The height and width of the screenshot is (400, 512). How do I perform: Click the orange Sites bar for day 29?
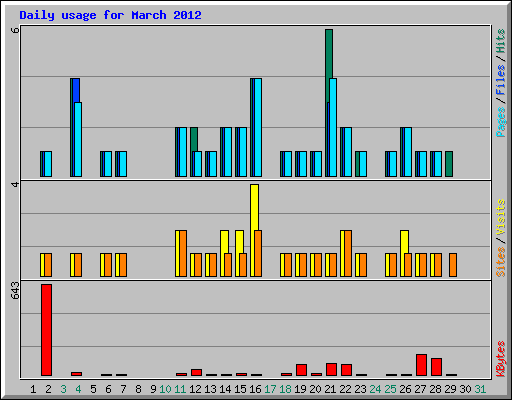453,265
